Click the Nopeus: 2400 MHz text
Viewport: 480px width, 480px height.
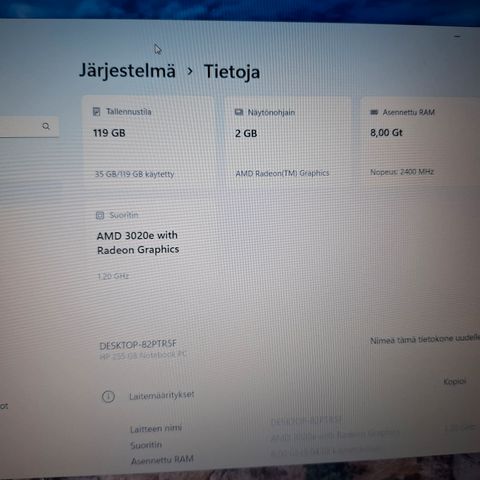click(402, 172)
